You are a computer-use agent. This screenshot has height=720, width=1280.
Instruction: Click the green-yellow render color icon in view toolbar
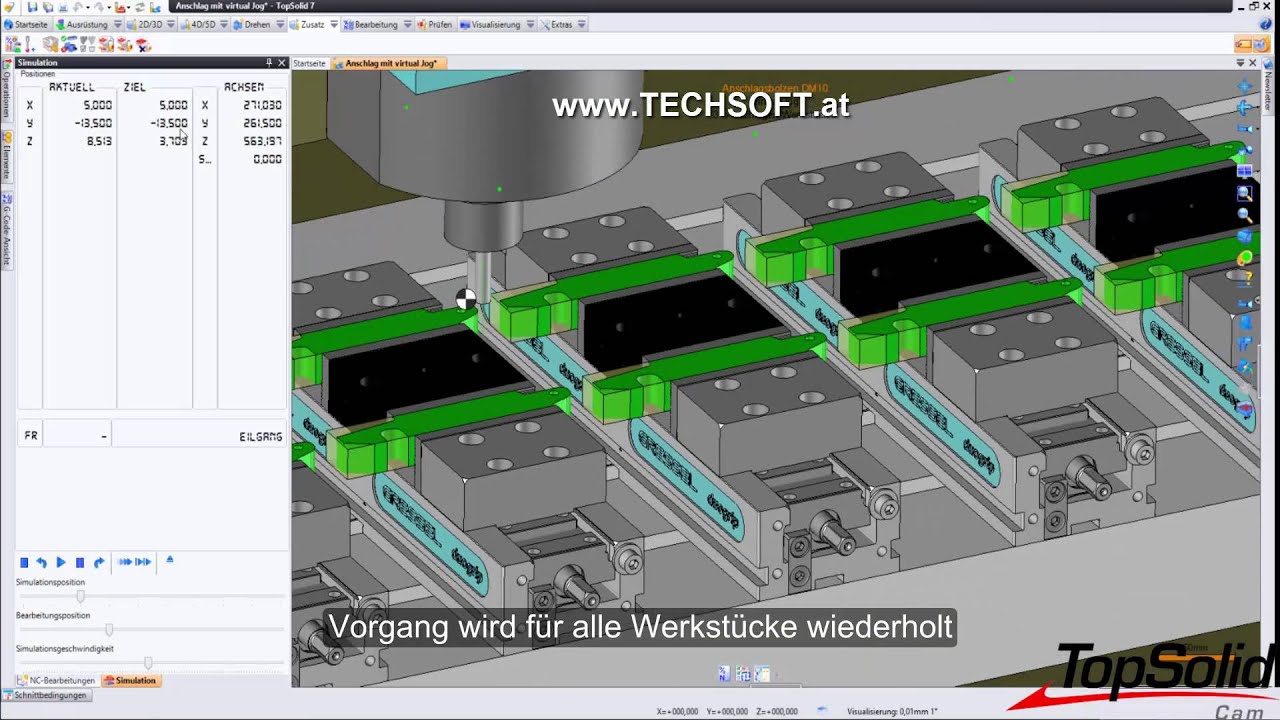(1245, 258)
